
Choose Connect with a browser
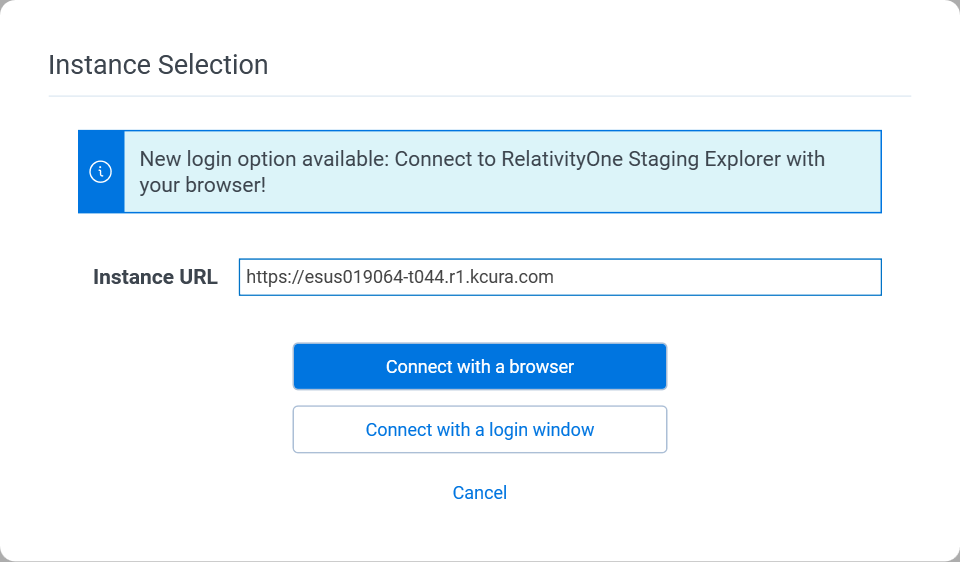[x=479, y=366]
